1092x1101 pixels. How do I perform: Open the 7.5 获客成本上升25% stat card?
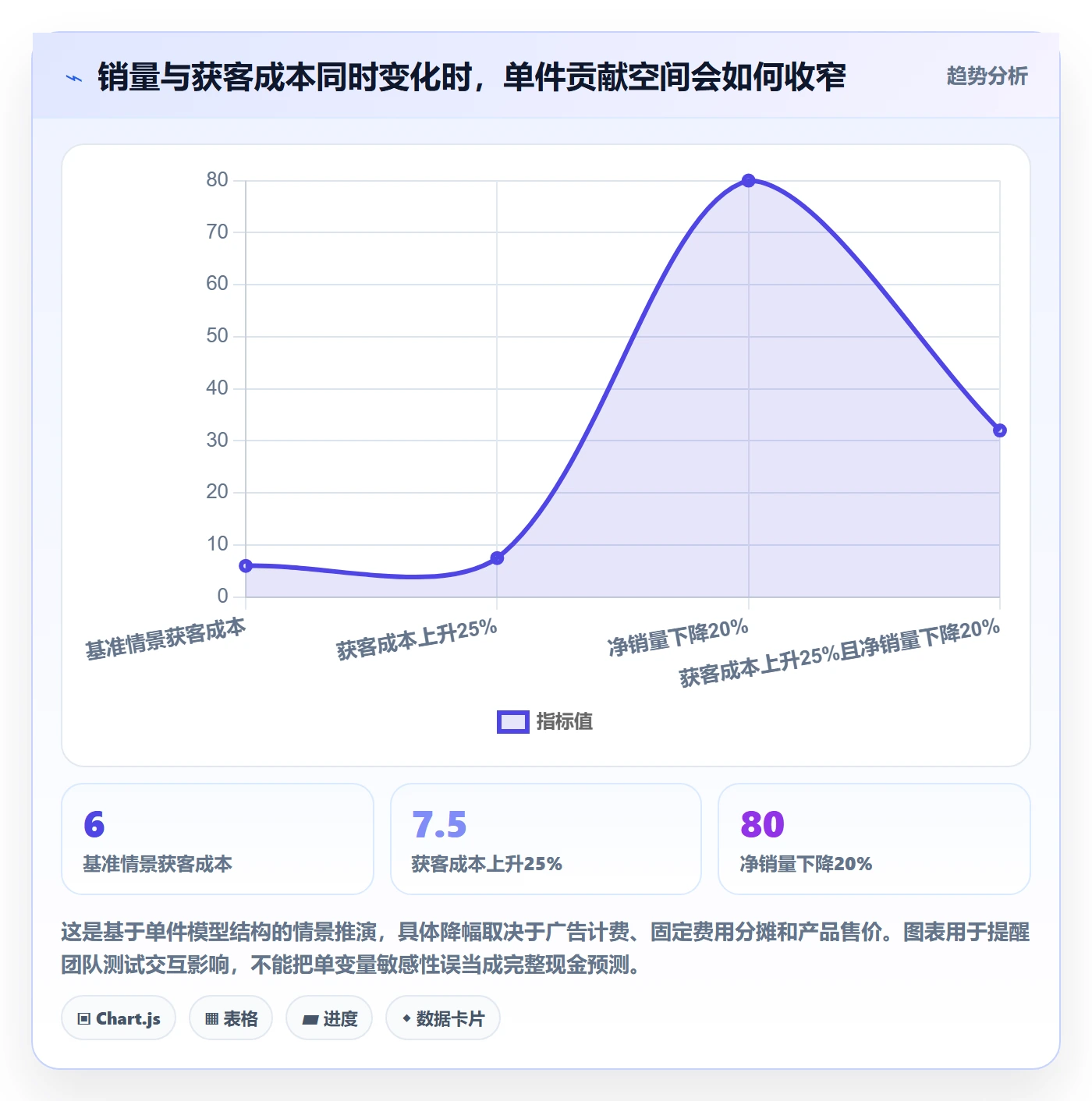point(546,839)
